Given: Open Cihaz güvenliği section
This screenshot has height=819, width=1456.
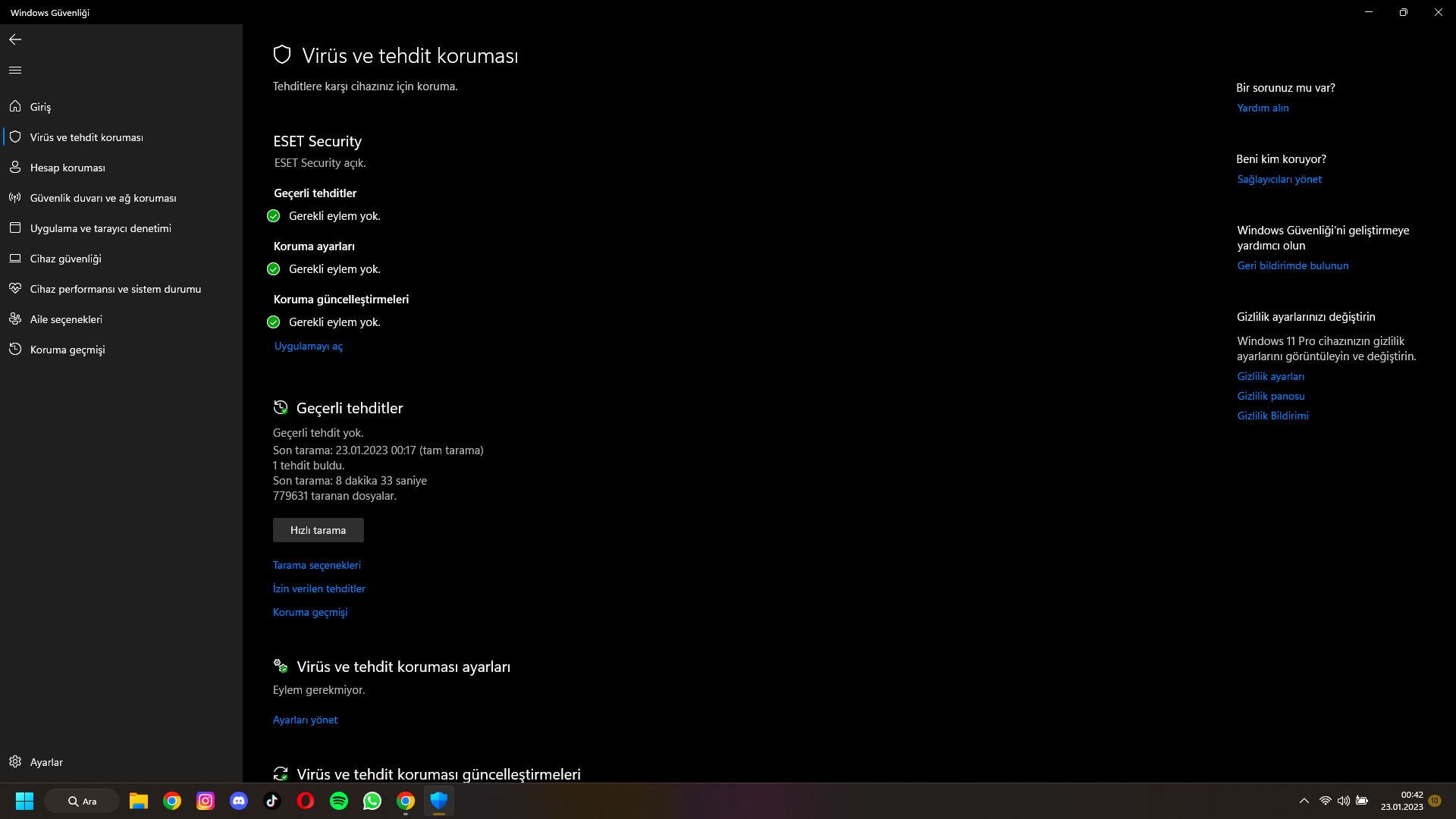Looking at the screenshot, I should click(65, 259).
